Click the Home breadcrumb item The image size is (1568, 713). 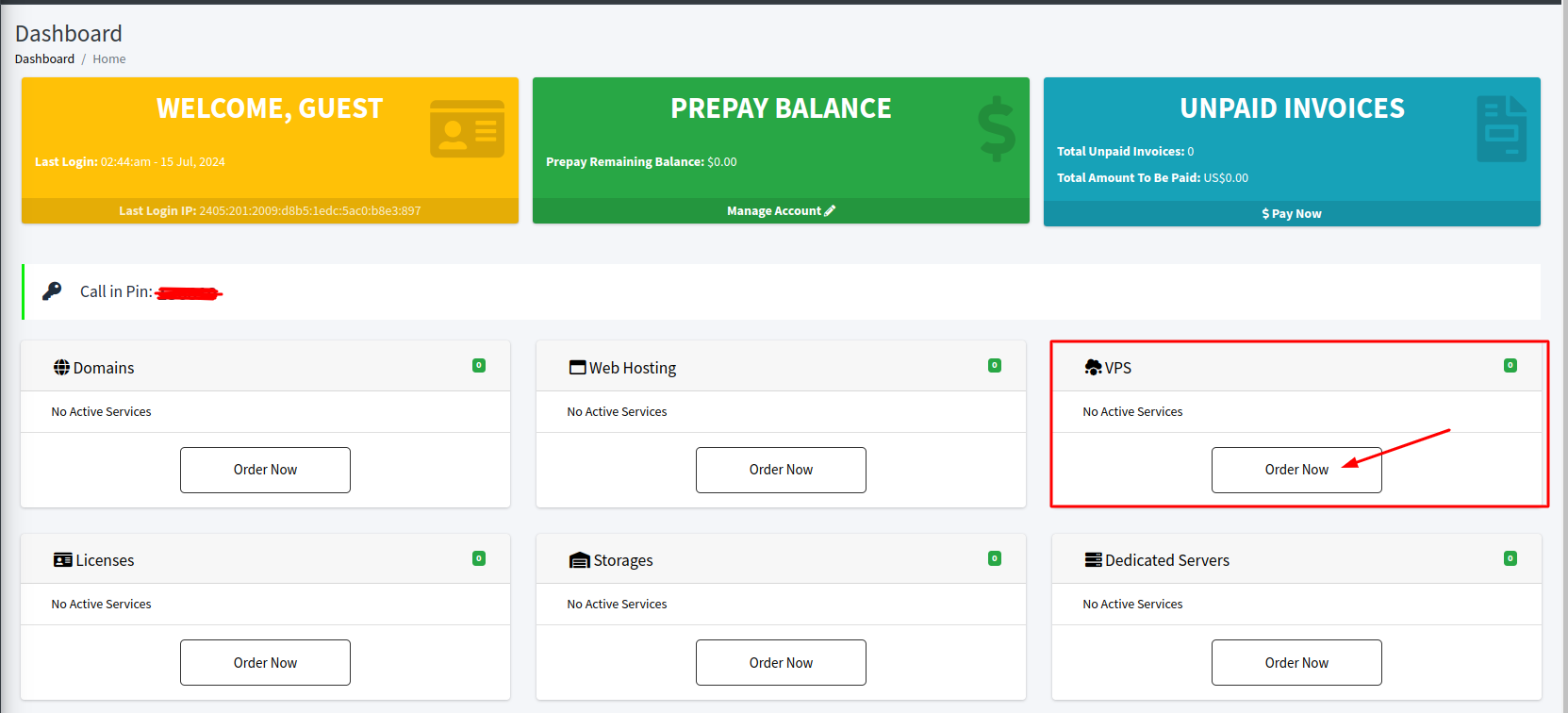[109, 58]
